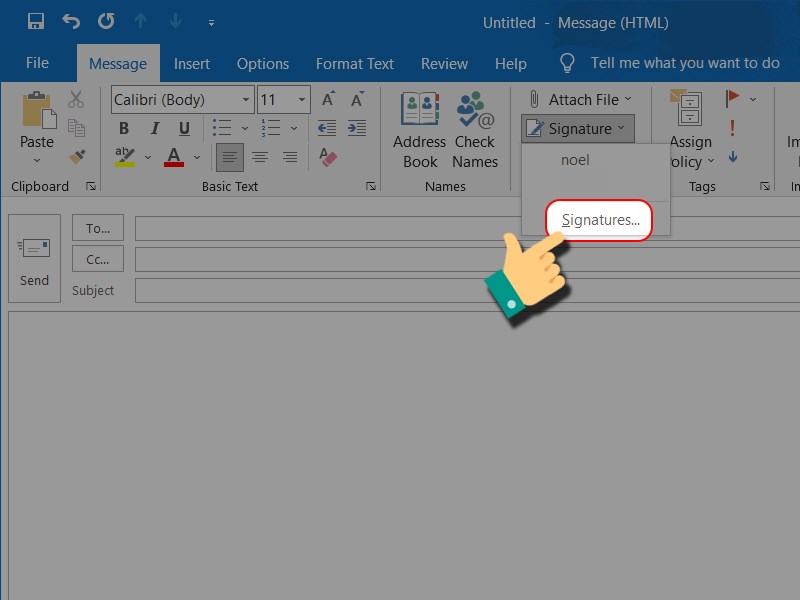The height and width of the screenshot is (600, 800).
Task: Choose Signatures... from the dropdown menu
Action: pyautogui.click(x=600, y=220)
